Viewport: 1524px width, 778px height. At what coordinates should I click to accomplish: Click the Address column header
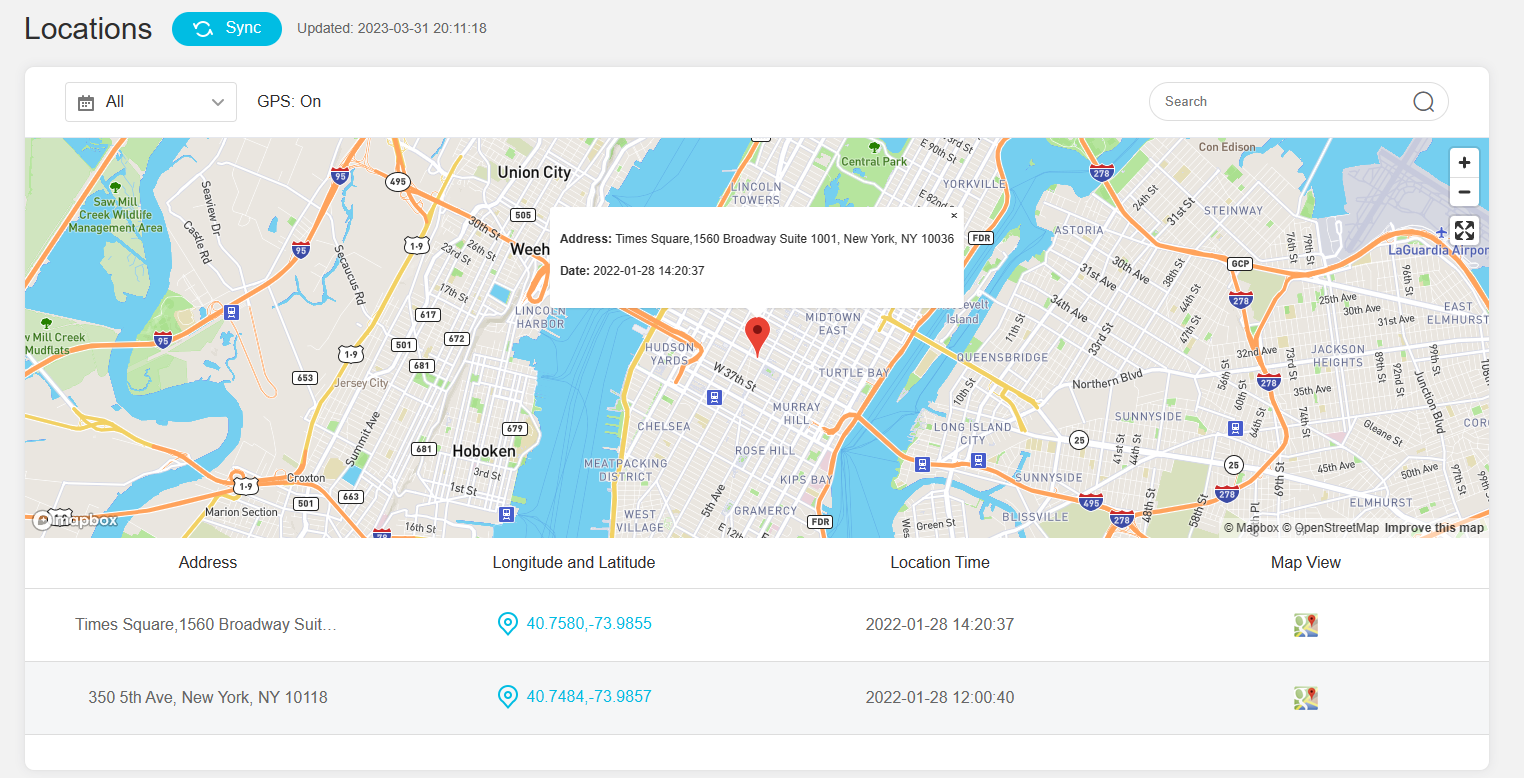click(x=208, y=563)
